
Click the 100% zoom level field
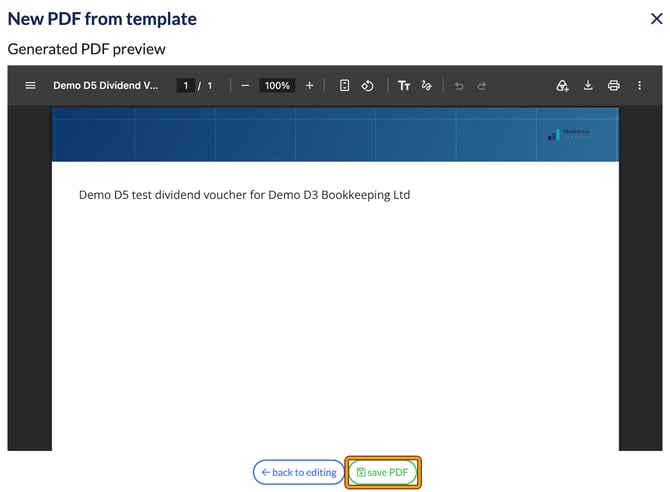[x=277, y=85]
